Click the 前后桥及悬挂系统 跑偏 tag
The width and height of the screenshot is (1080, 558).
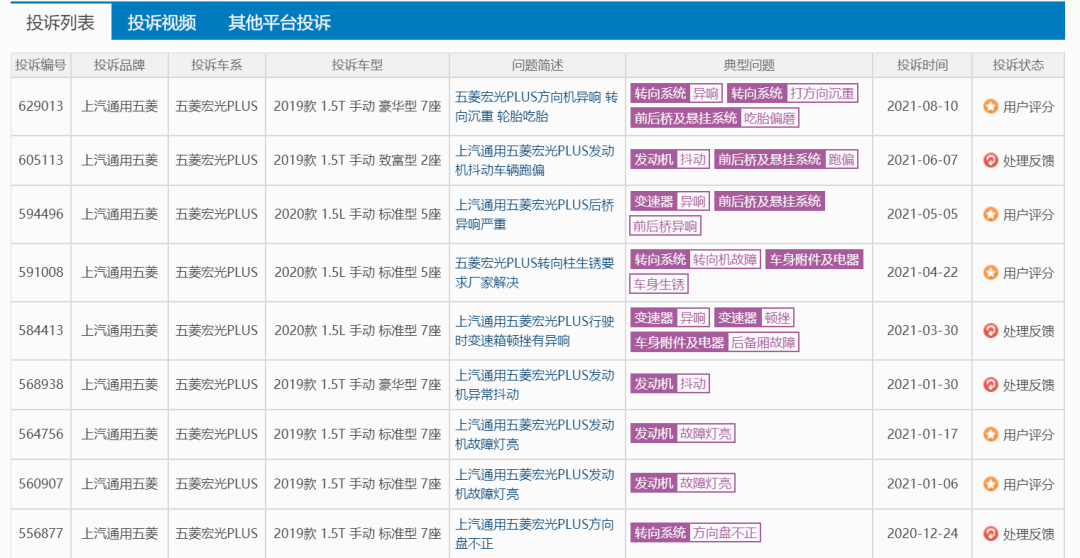click(786, 160)
